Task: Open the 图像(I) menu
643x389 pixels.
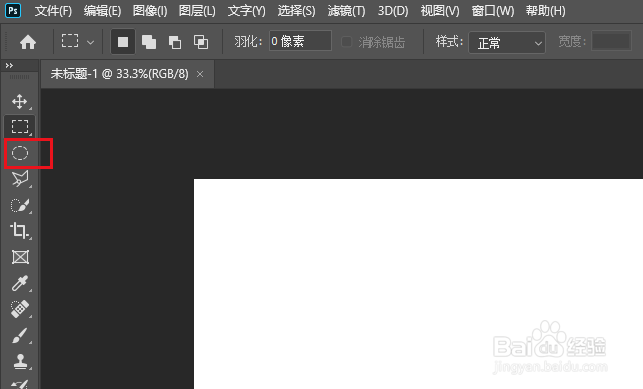Action: (x=150, y=11)
